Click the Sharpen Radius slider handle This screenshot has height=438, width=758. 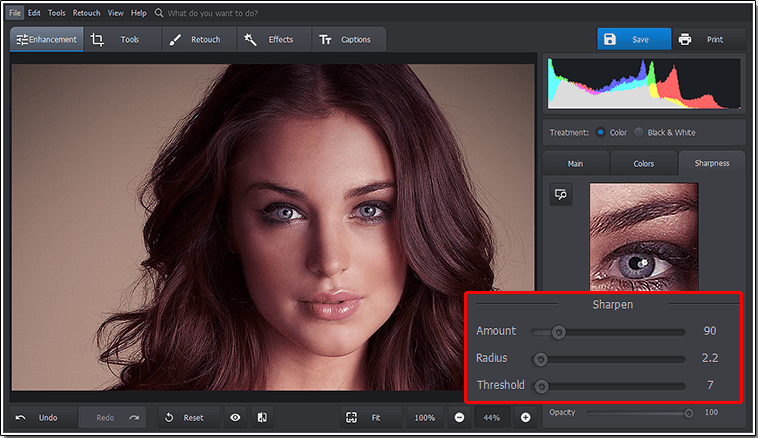pos(540,359)
